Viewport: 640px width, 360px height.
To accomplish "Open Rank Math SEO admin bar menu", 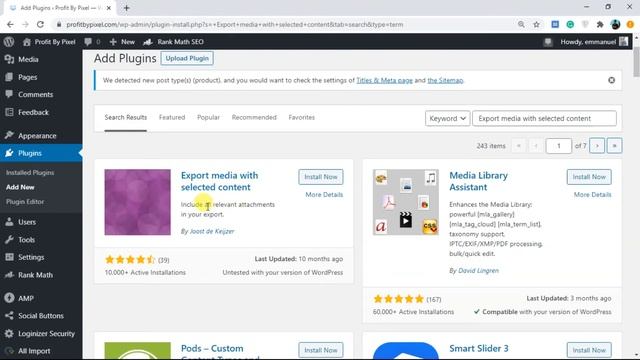I will click(174, 42).
